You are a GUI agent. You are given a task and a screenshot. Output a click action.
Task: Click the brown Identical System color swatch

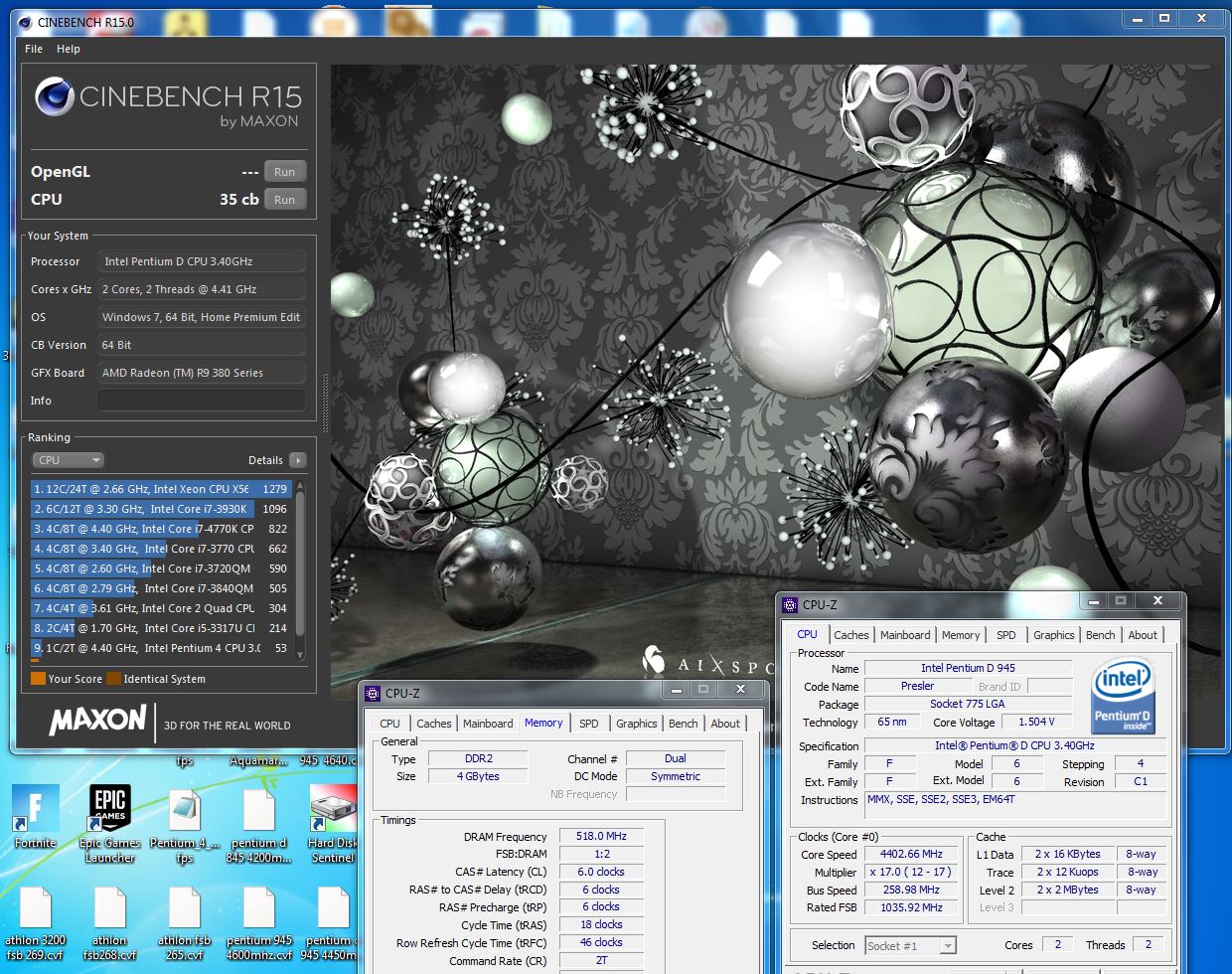114,679
